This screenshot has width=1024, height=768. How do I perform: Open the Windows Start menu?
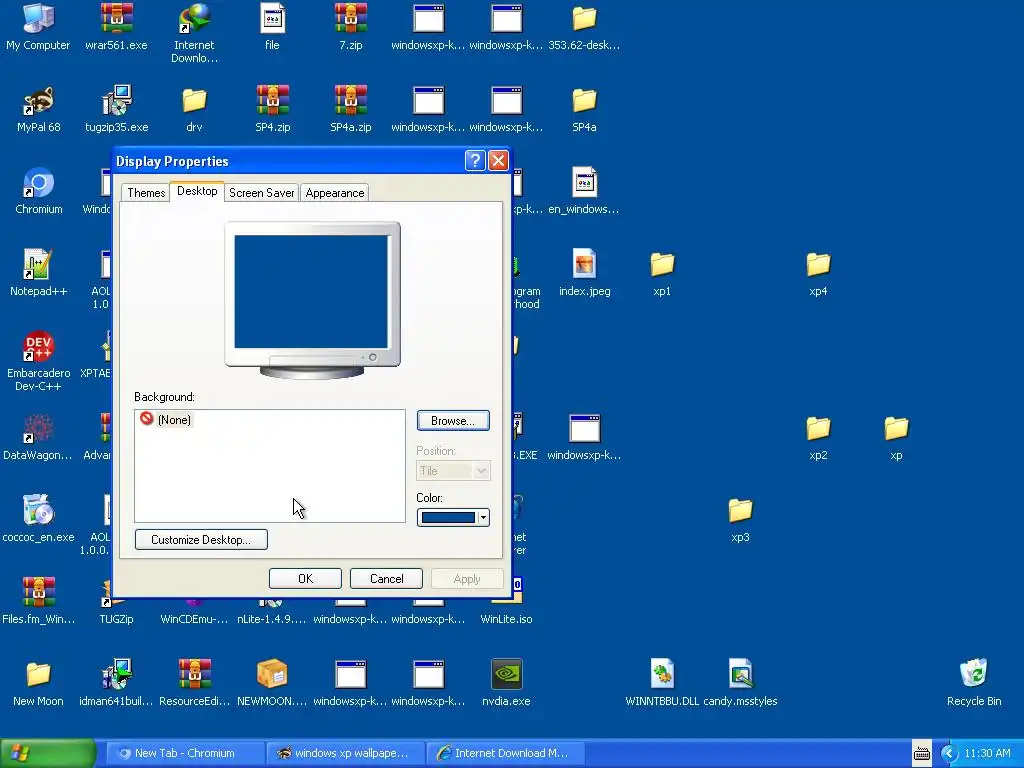pyautogui.click(x=48, y=753)
